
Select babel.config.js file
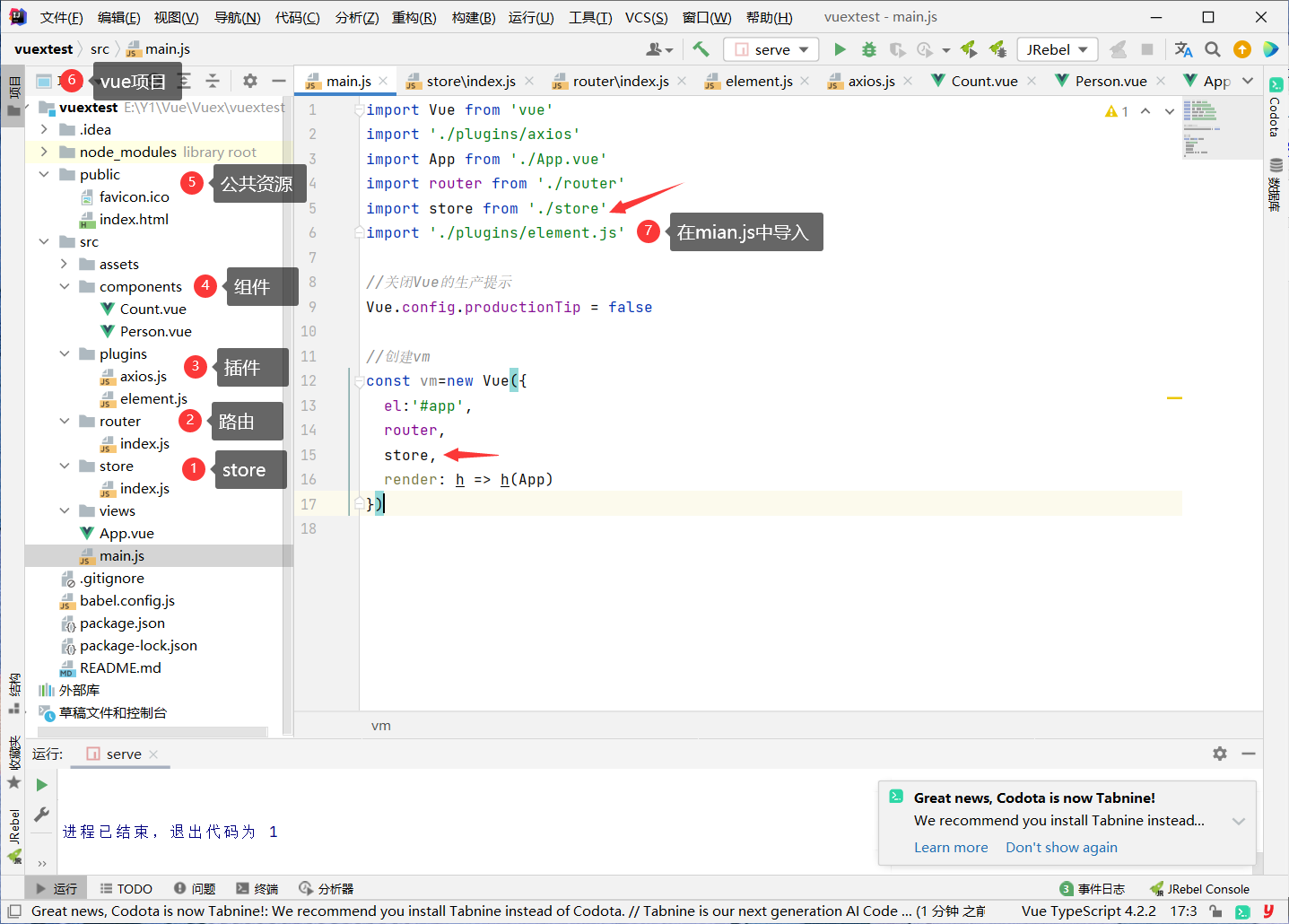(126, 600)
